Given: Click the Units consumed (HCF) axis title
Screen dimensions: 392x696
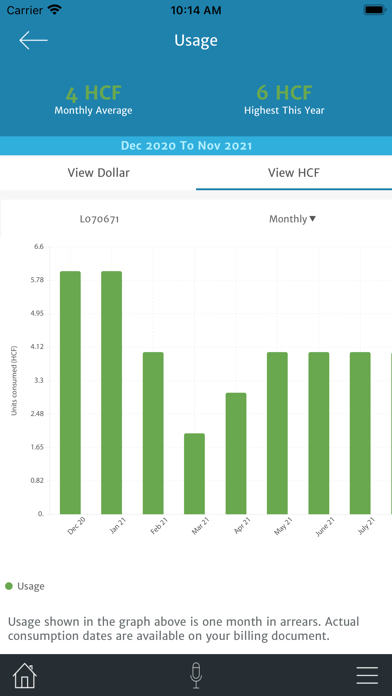Looking at the screenshot, I should tap(14, 380).
